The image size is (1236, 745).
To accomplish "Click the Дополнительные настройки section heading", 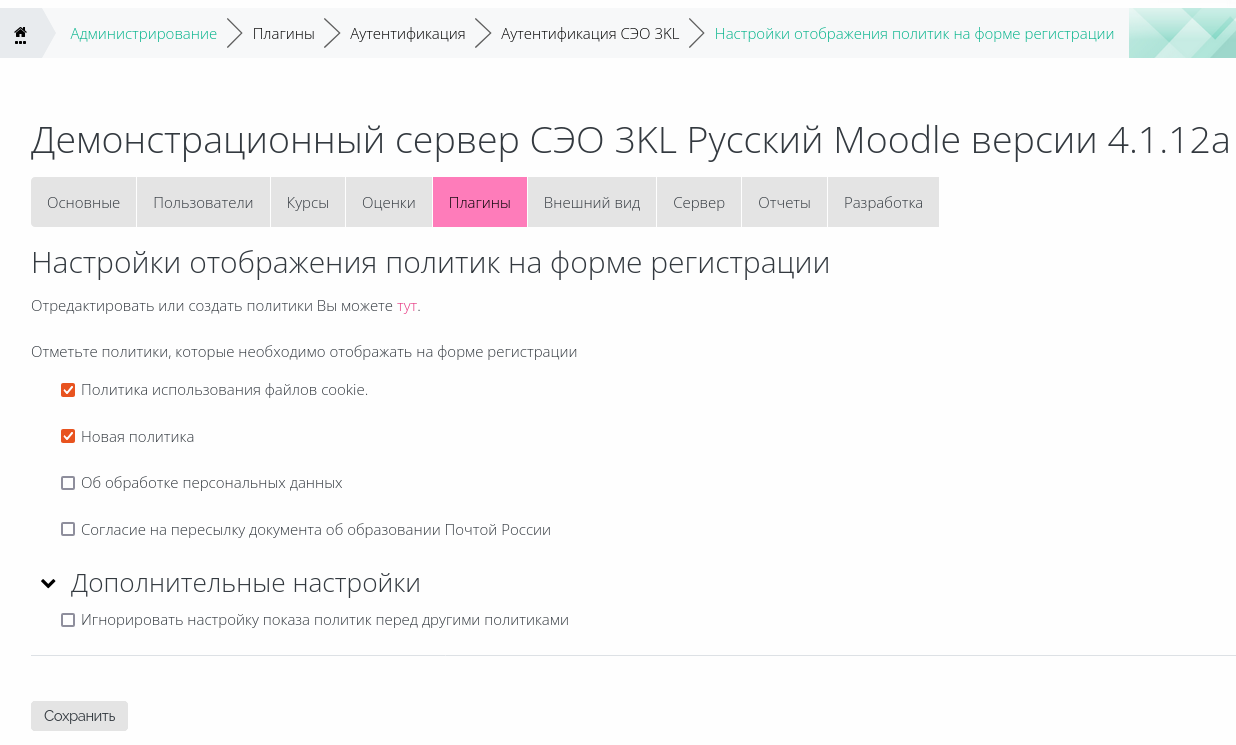I will click(x=245, y=583).
